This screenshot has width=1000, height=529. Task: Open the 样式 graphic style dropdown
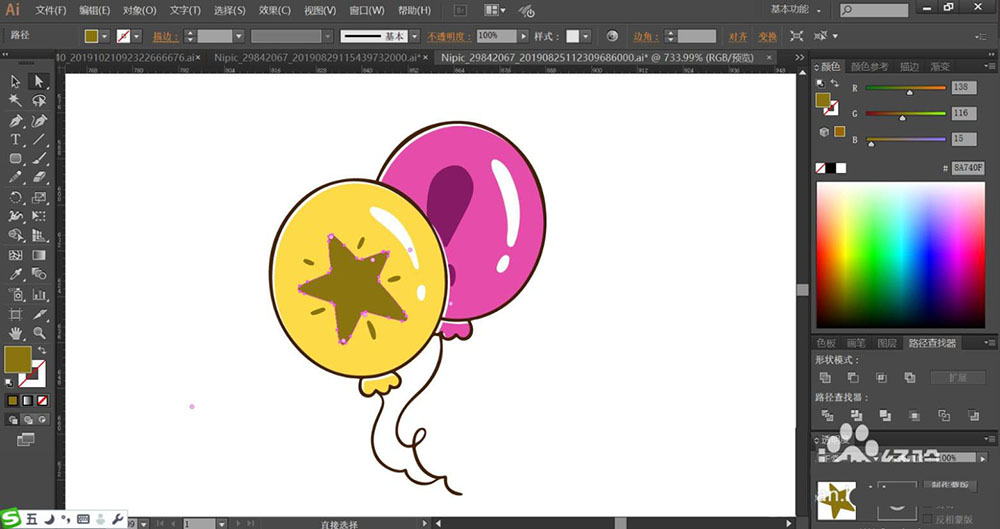tap(585, 36)
